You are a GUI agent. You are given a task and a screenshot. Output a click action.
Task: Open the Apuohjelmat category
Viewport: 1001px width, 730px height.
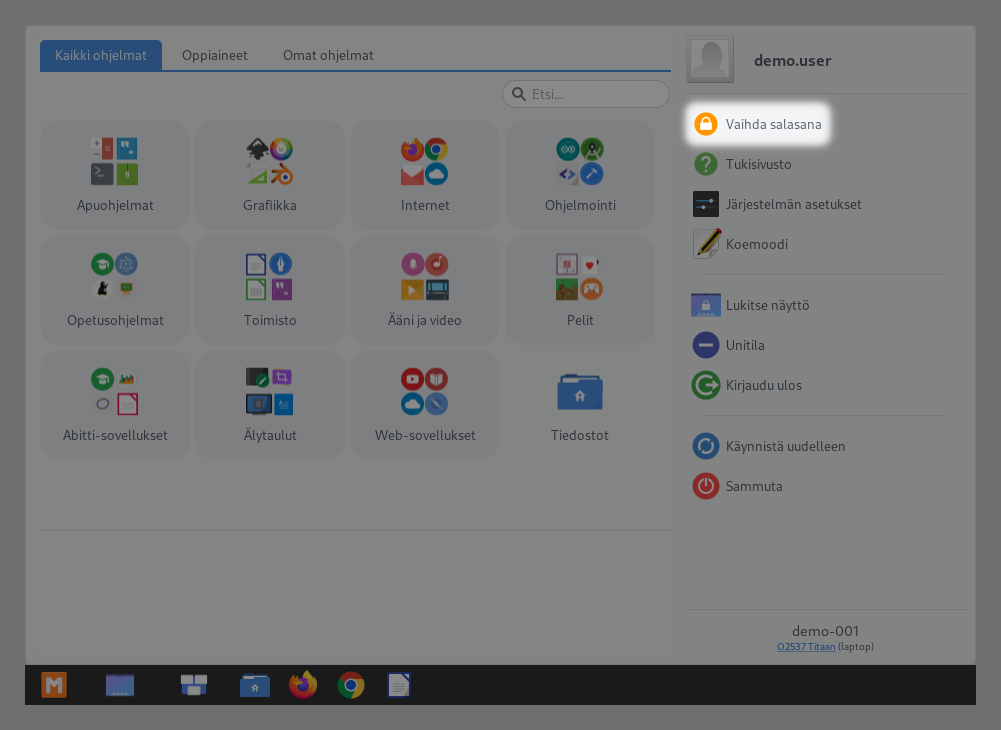115,175
